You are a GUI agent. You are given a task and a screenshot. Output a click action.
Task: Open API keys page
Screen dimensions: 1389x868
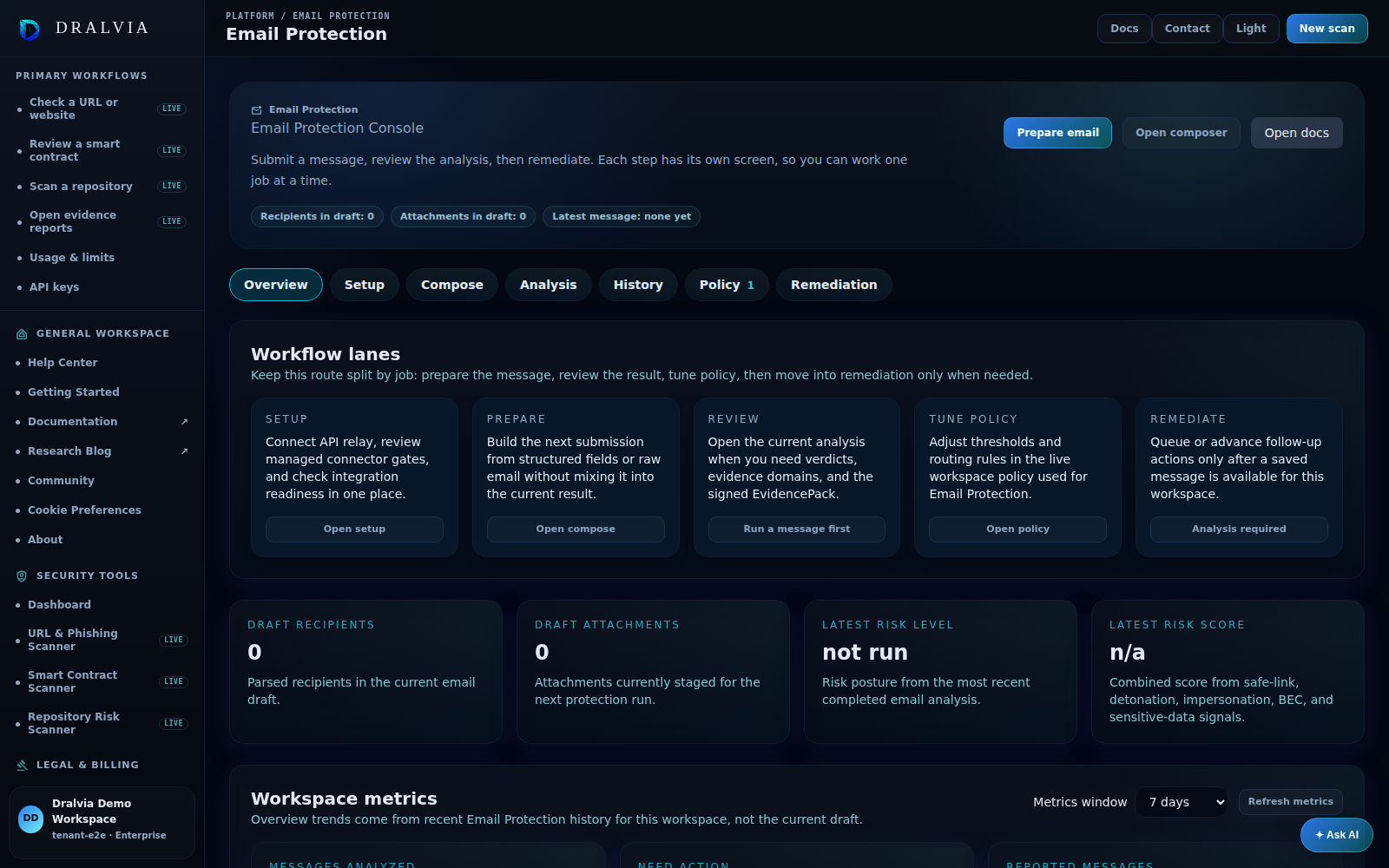pos(102,287)
